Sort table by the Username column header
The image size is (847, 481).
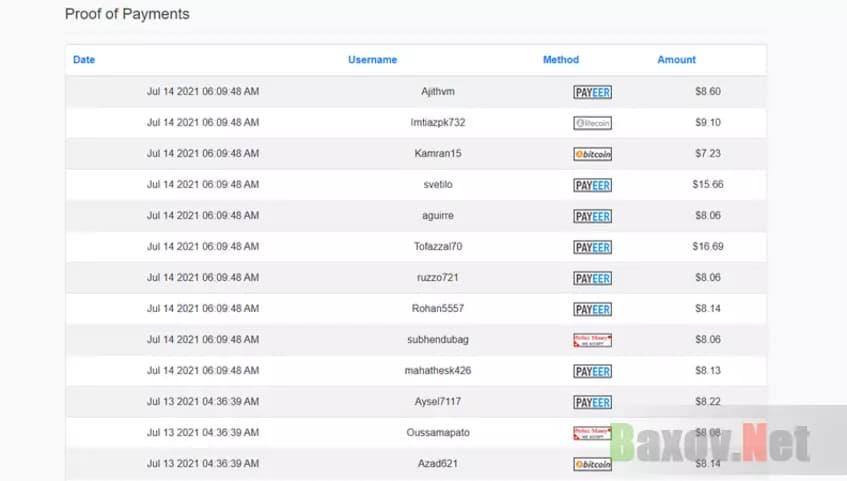(x=372, y=60)
